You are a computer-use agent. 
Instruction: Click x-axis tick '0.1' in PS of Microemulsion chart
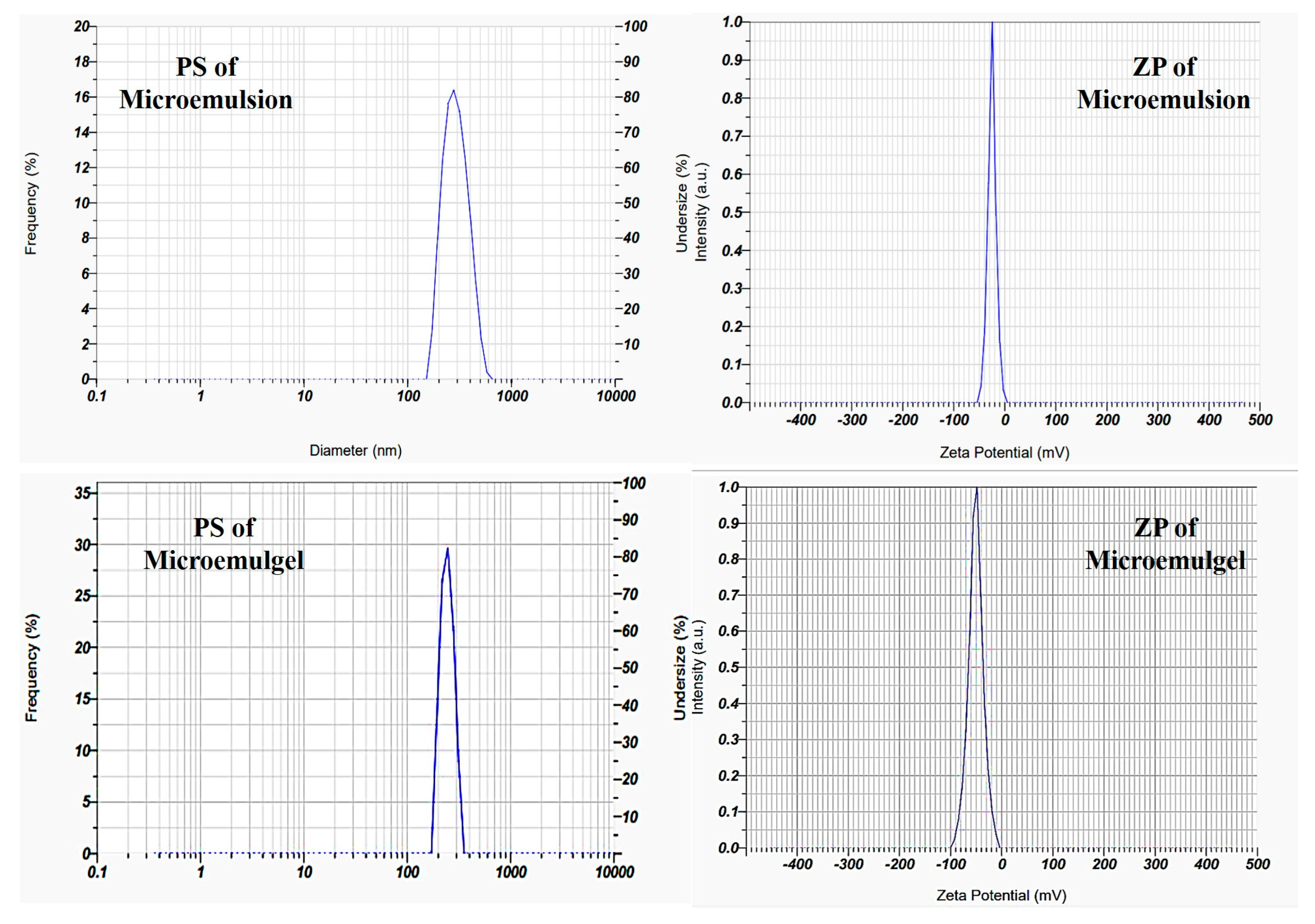[x=97, y=396]
